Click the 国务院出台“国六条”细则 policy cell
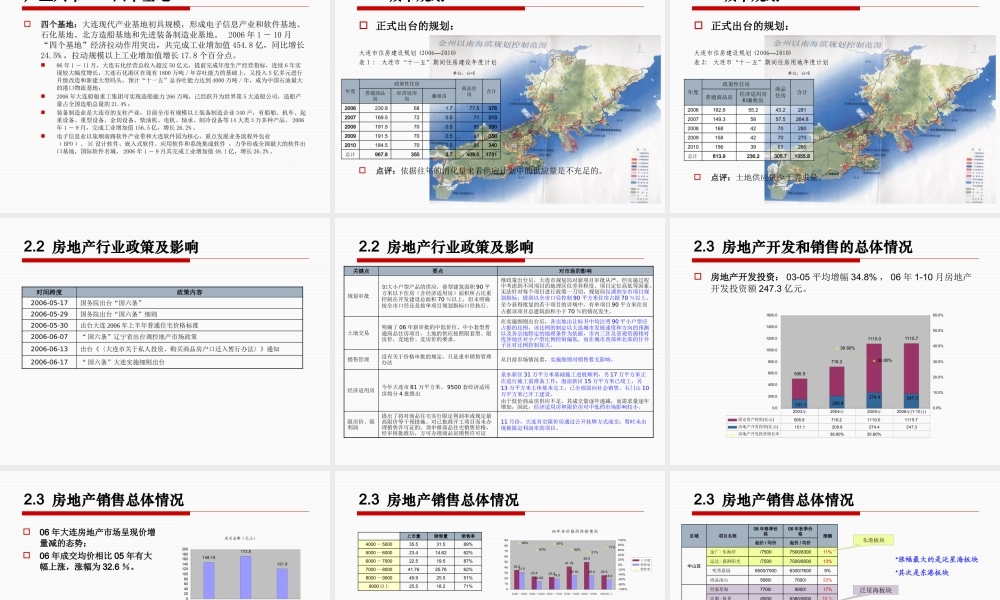The image size is (1000, 600). pos(189,314)
